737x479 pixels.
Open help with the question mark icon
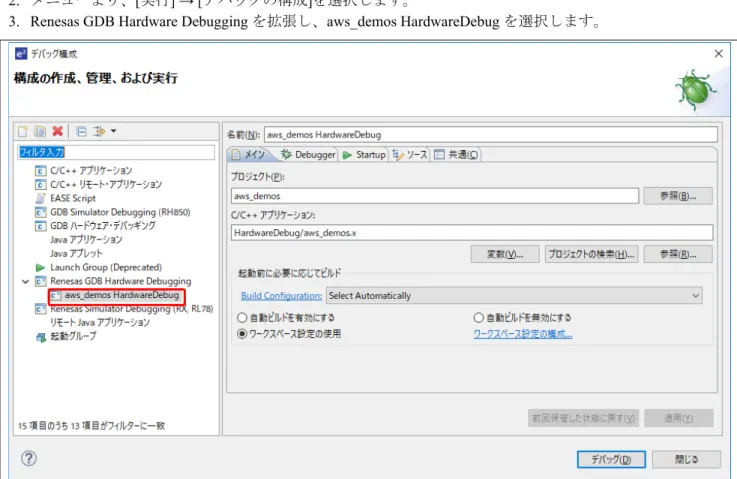(x=29, y=458)
